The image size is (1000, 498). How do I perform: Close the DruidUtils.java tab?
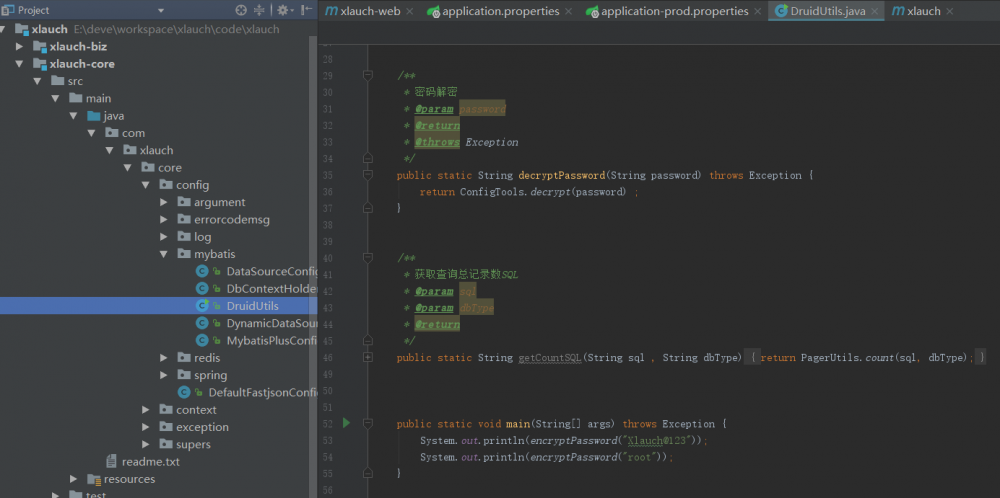point(874,11)
